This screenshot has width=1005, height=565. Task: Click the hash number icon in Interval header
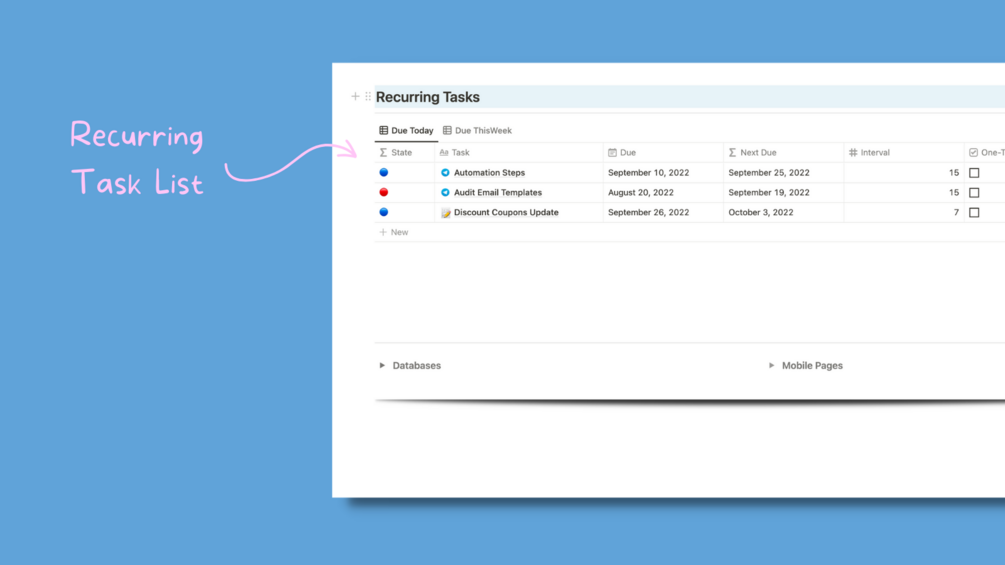click(853, 152)
